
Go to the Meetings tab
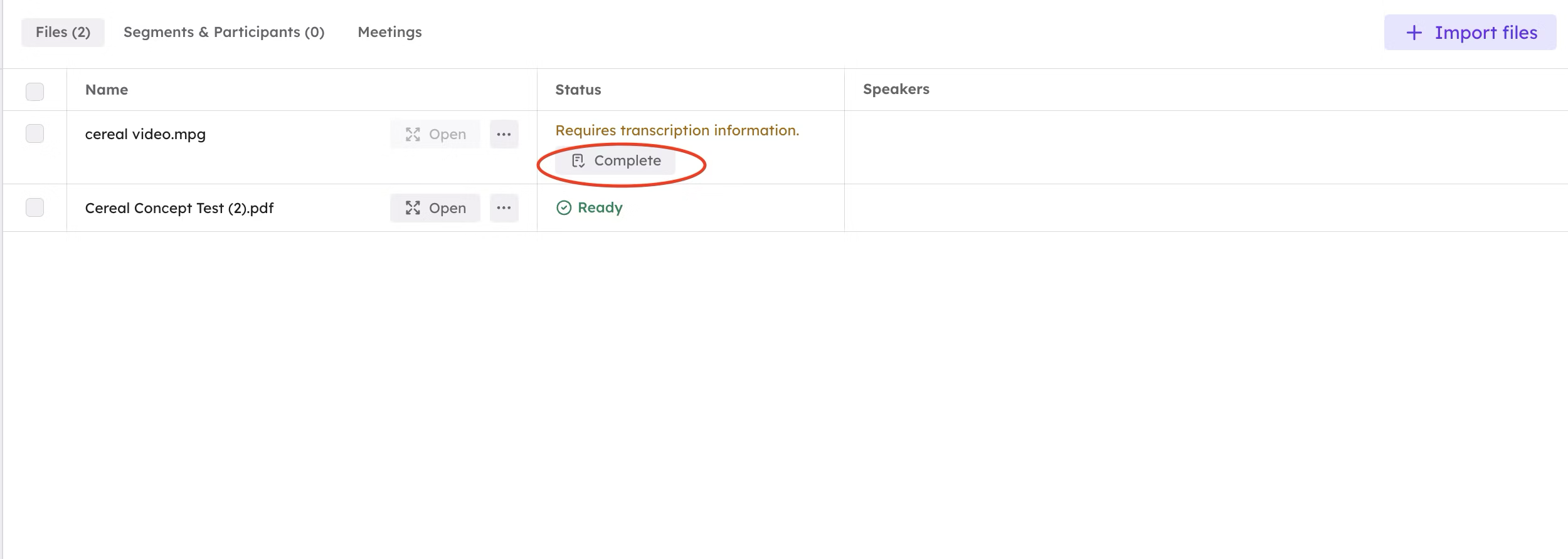pyautogui.click(x=389, y=32)
